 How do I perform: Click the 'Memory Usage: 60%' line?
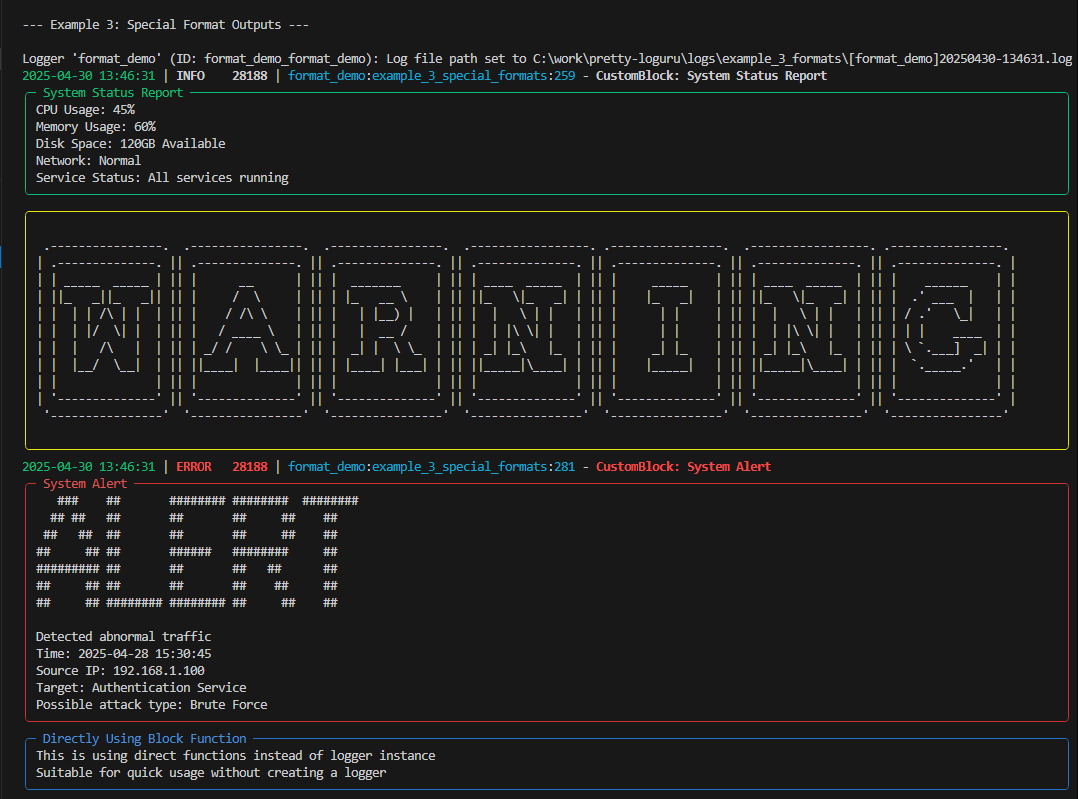pos(96,127)
